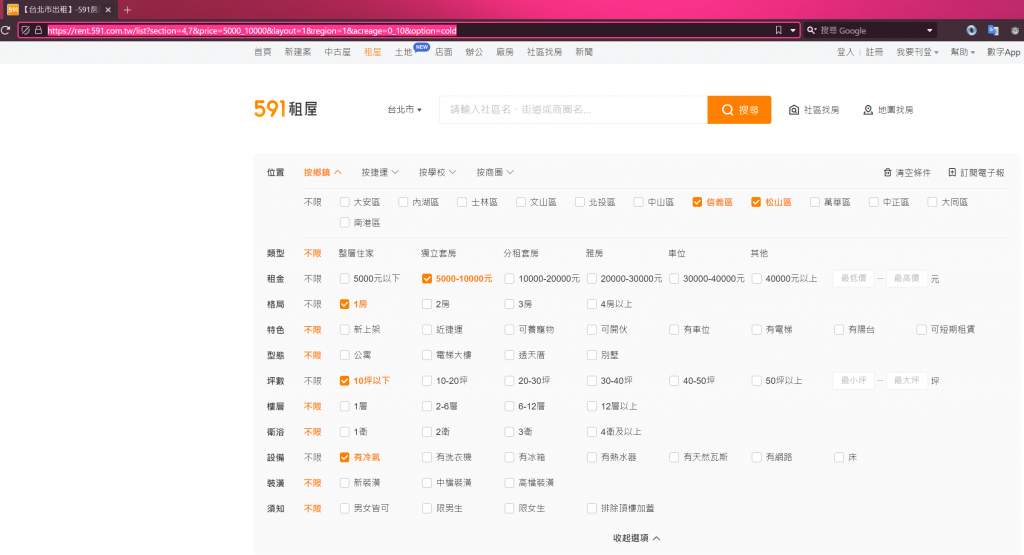Uncheck the 10坪以下 checkbox
Viewport: 1024px width, 555px height.
click(x=345, y=381)
